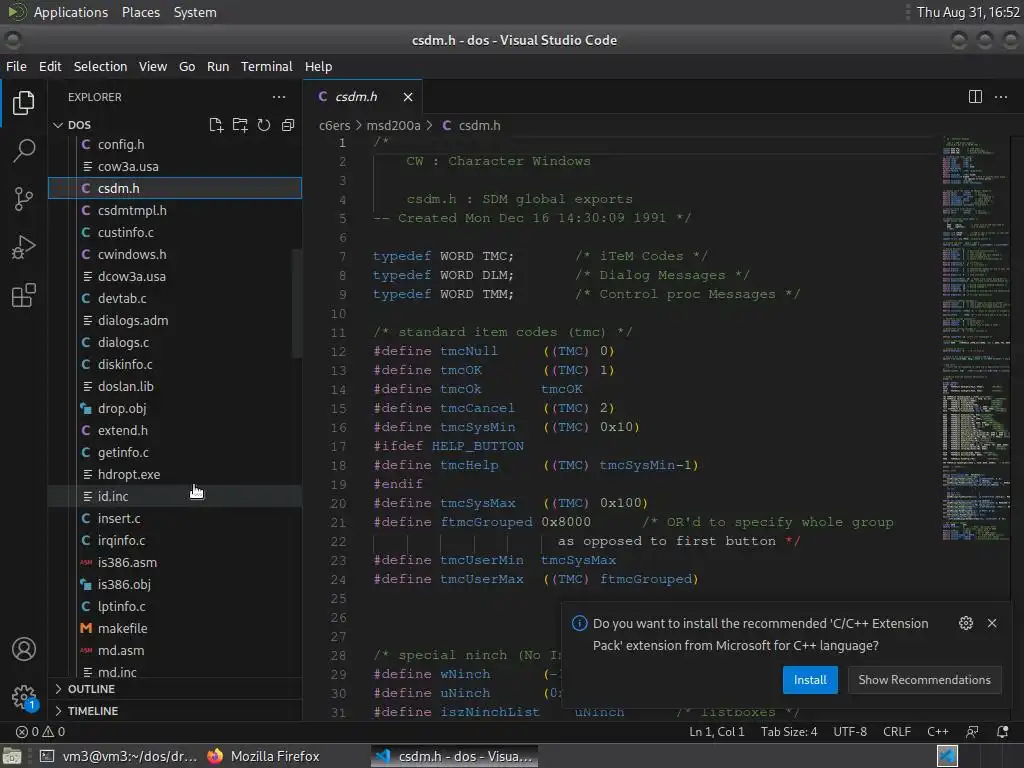Open csdmtmpl.h in the Explorer
The width and height of the screenshot is (1024, 768).
(x=175, y=210)
